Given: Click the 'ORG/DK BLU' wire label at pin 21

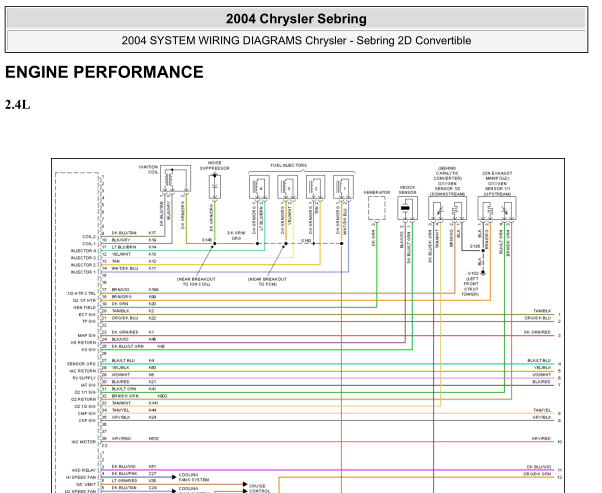Looking at the screenshot, I should tap(125, 318).
